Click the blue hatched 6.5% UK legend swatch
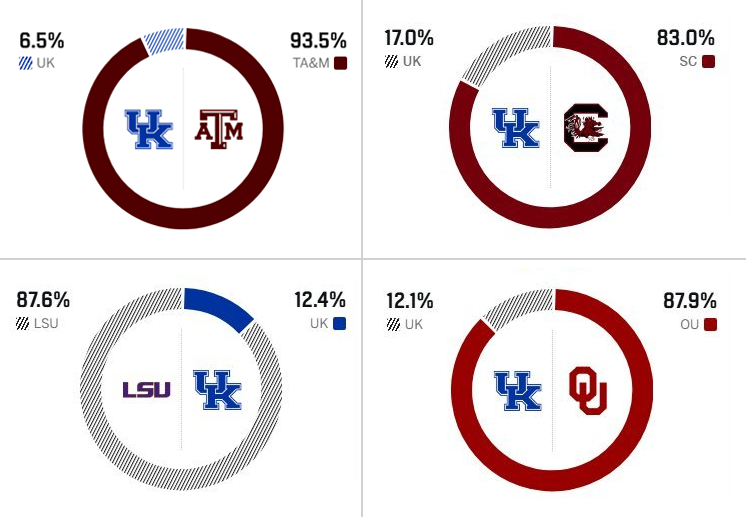This screenshot has height=517, width=746. pyautogui.click(x=26, y=63)
